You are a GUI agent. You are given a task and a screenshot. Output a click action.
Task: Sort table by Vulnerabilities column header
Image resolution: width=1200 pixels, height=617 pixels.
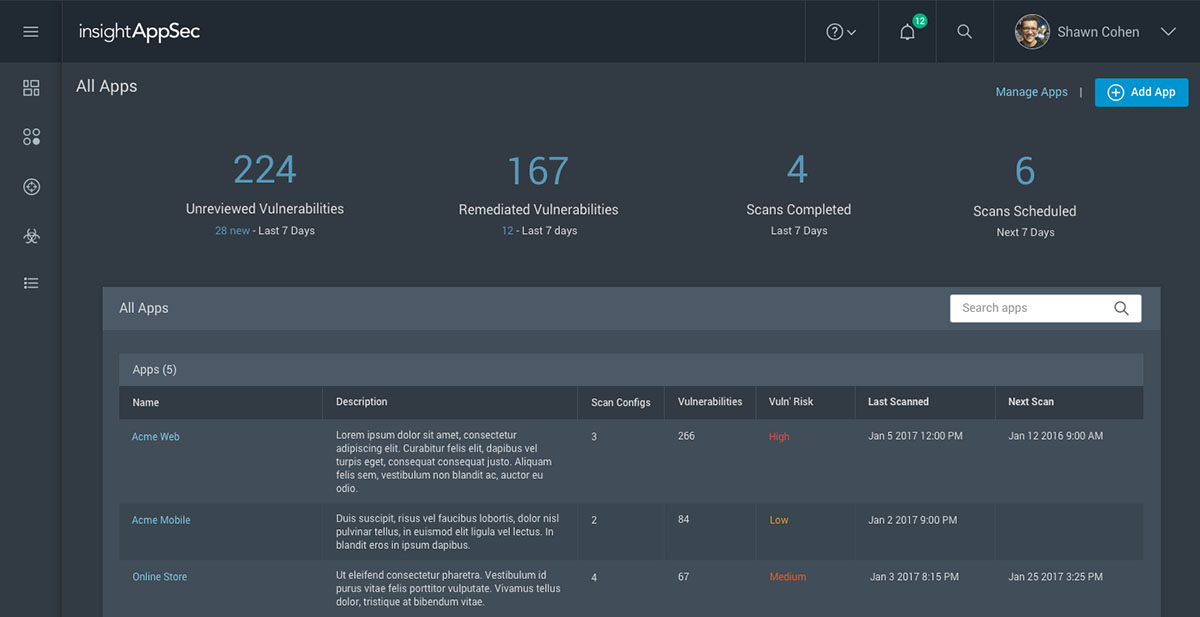click(710, 402)
